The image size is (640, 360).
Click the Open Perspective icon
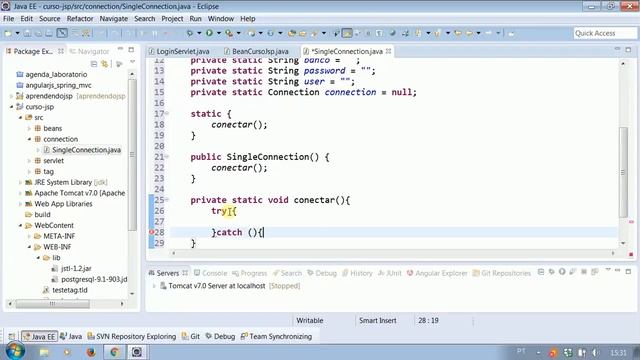point(11,336)
